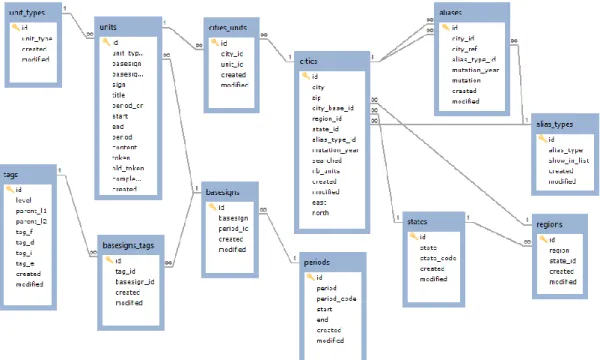Select the basesigns table title bar

(230, 192)
